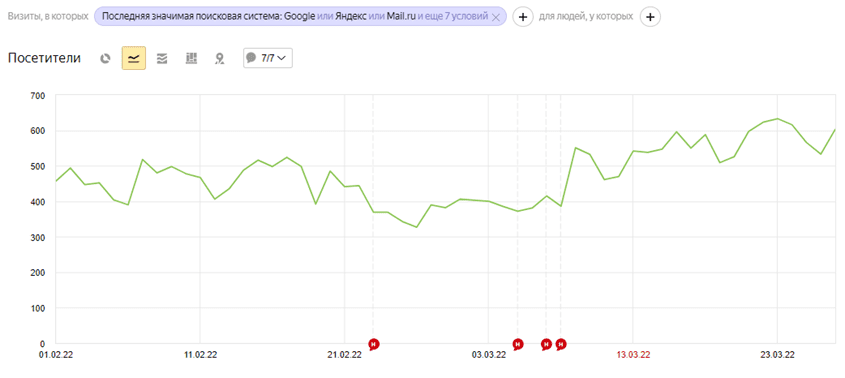Open the note marker after 21.02.22
845x378 pixels.
[374, 344]
